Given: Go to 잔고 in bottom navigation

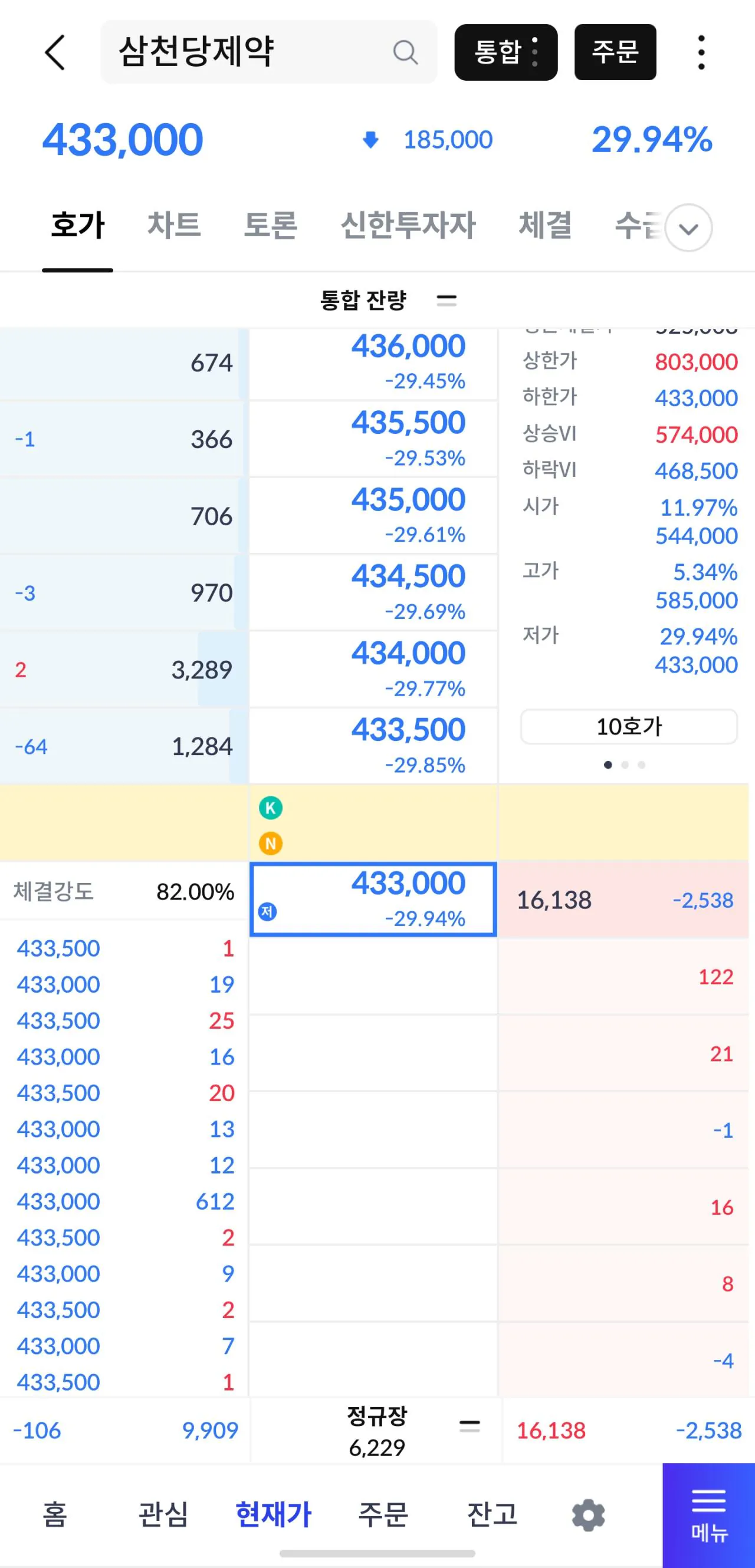Looking at the screenshot, I should (492, 1514).
